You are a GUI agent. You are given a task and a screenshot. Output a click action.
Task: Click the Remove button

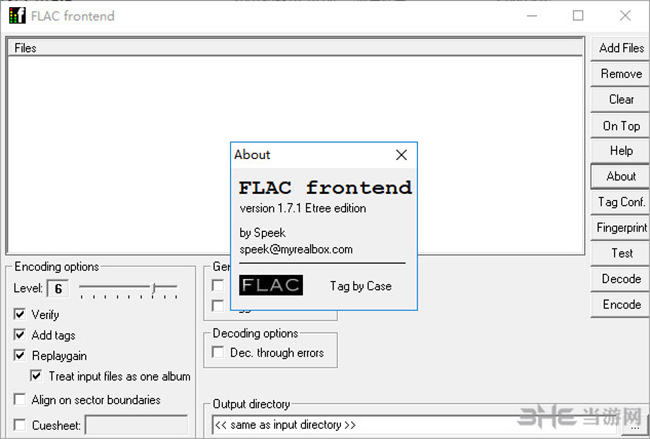coord(621,74)
